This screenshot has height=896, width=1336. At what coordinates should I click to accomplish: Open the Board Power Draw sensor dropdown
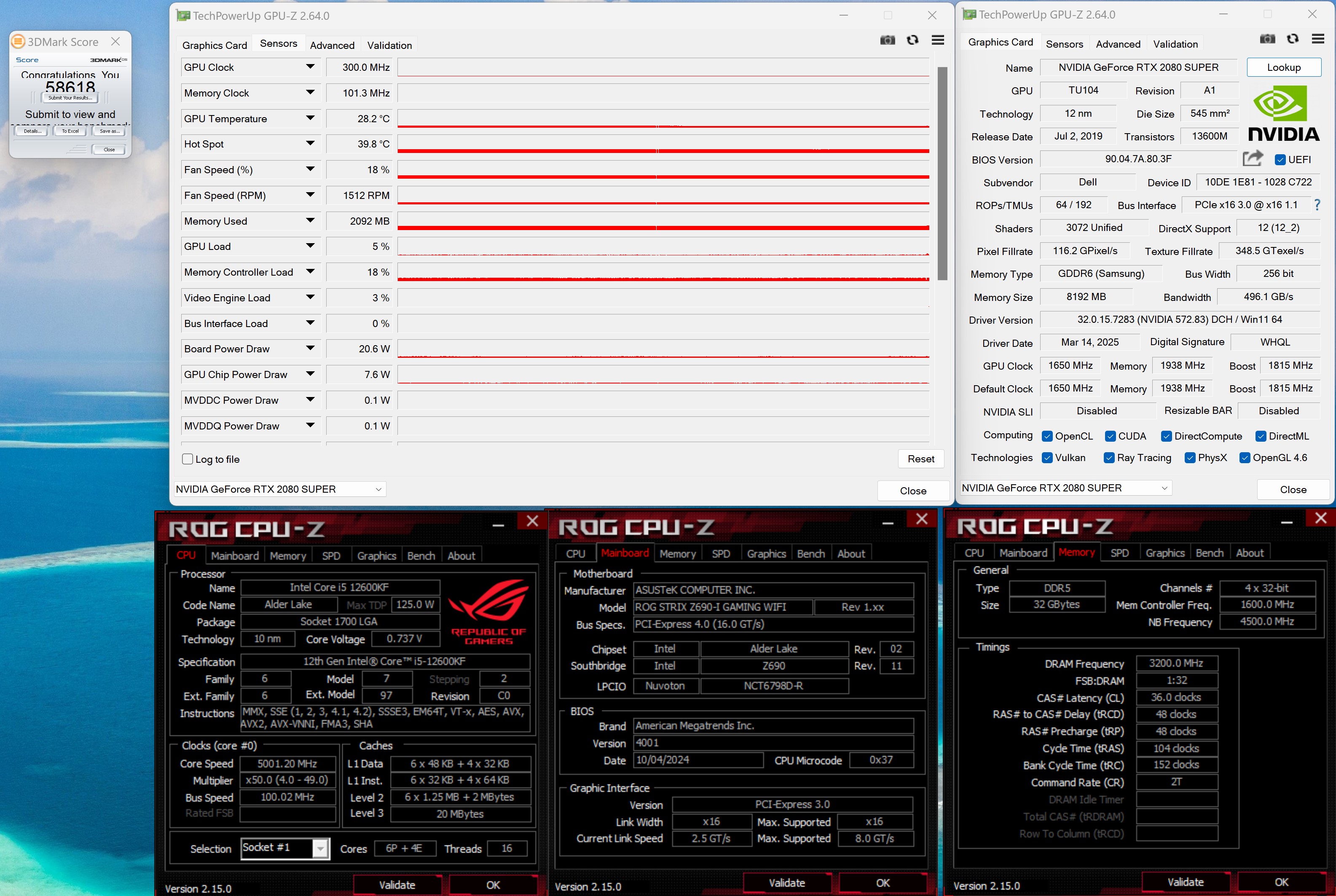click(x=310, y=349)
